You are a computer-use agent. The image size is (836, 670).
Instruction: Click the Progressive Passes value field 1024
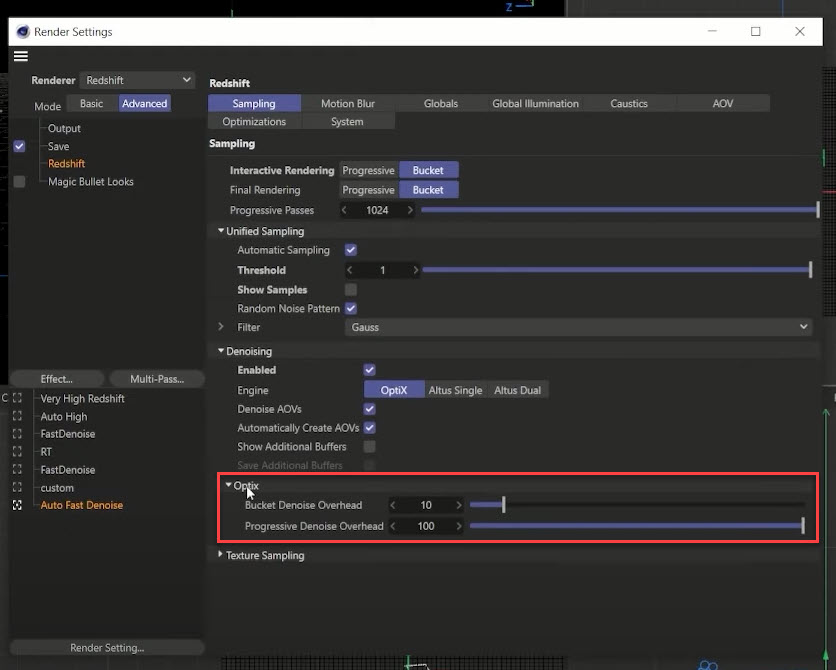pyautogui.click(x=377, y=210)
